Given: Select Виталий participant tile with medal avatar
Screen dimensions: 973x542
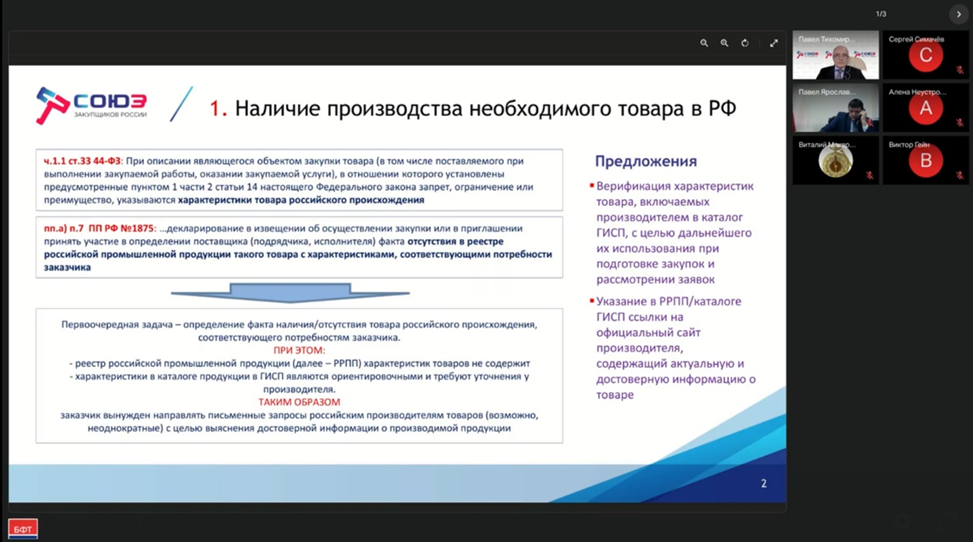Looking at the screenshot, I should tap(835, 161).
